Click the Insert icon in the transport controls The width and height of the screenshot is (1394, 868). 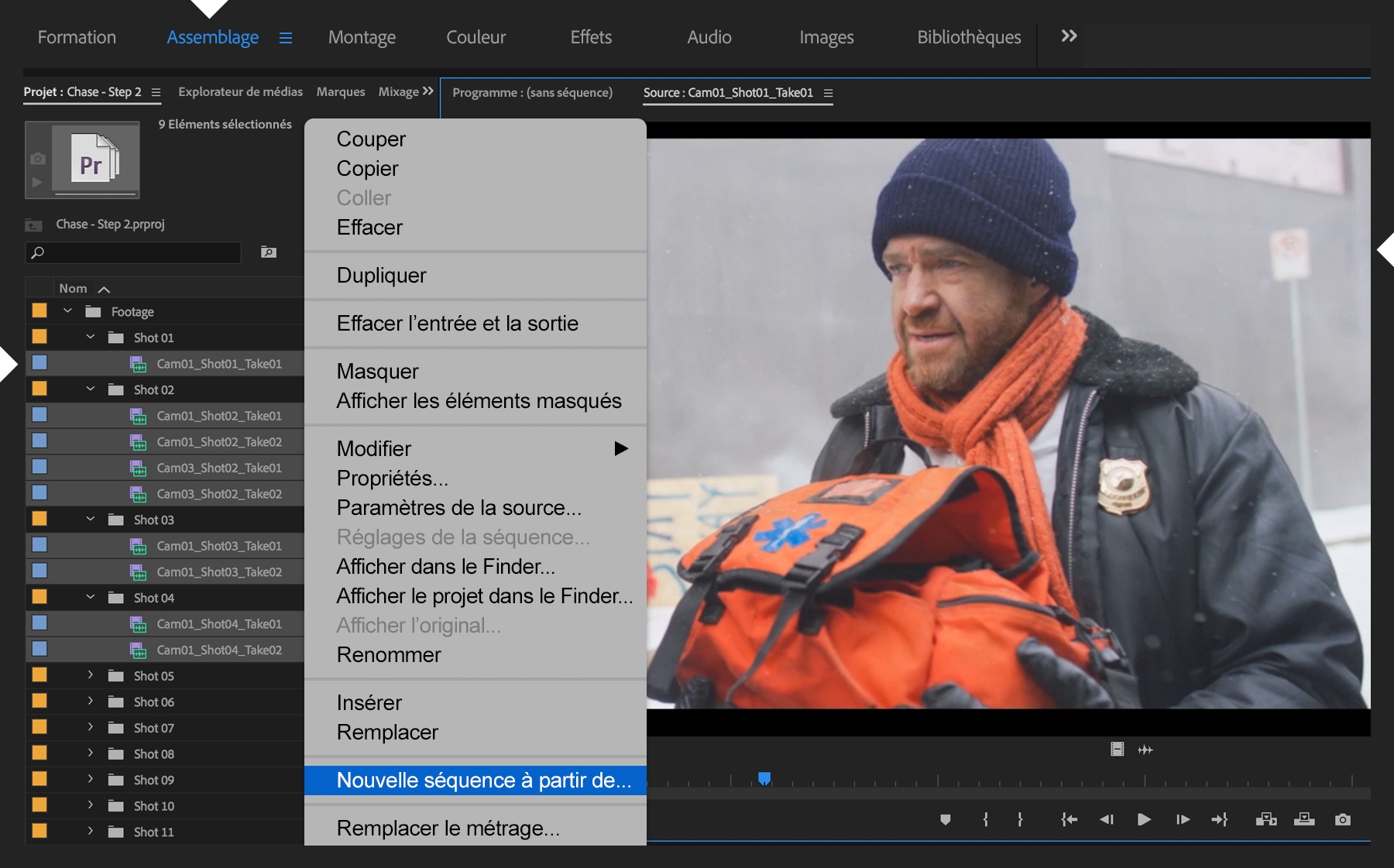point(1267,819)
